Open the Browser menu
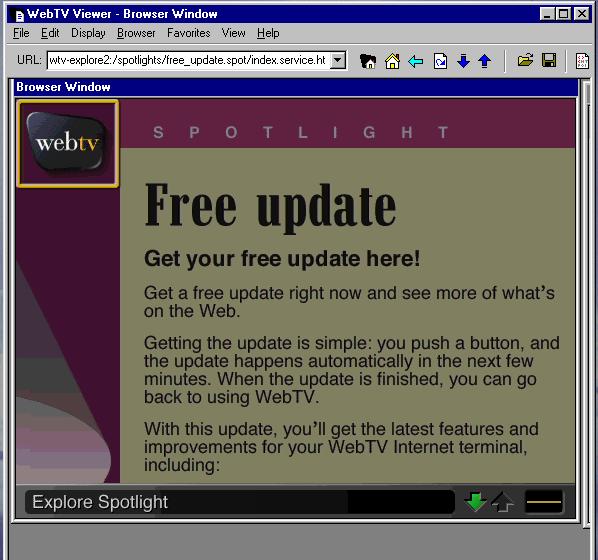 [136, 33]
